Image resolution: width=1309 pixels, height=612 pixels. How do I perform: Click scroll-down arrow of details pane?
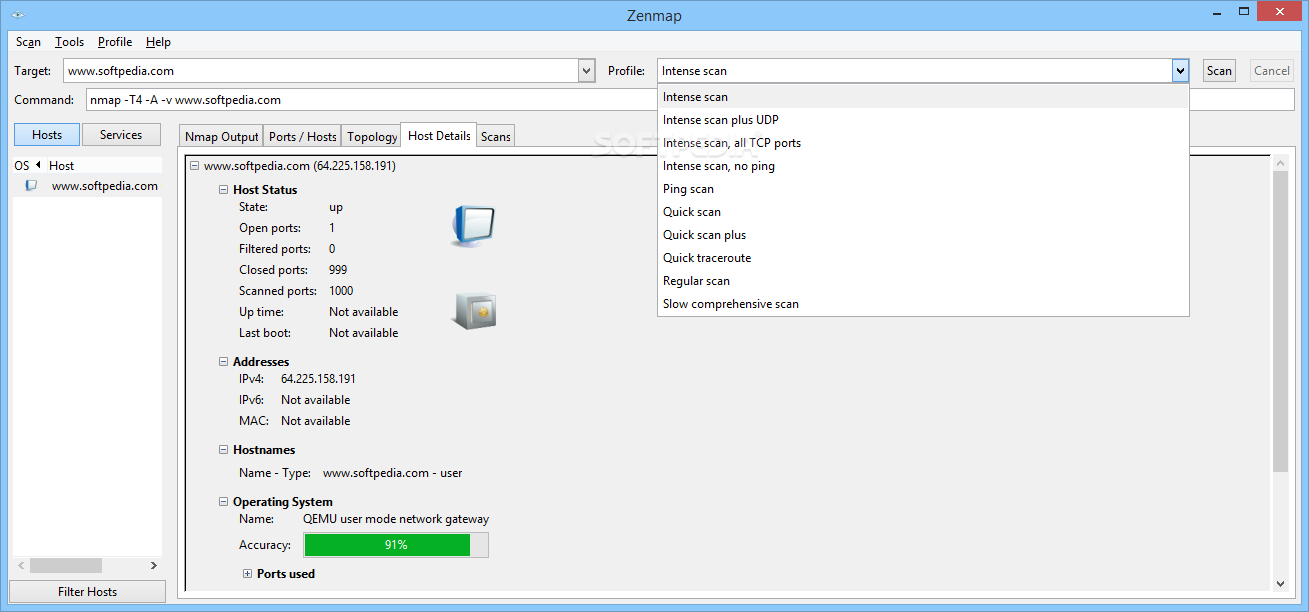click(1281, 584)
